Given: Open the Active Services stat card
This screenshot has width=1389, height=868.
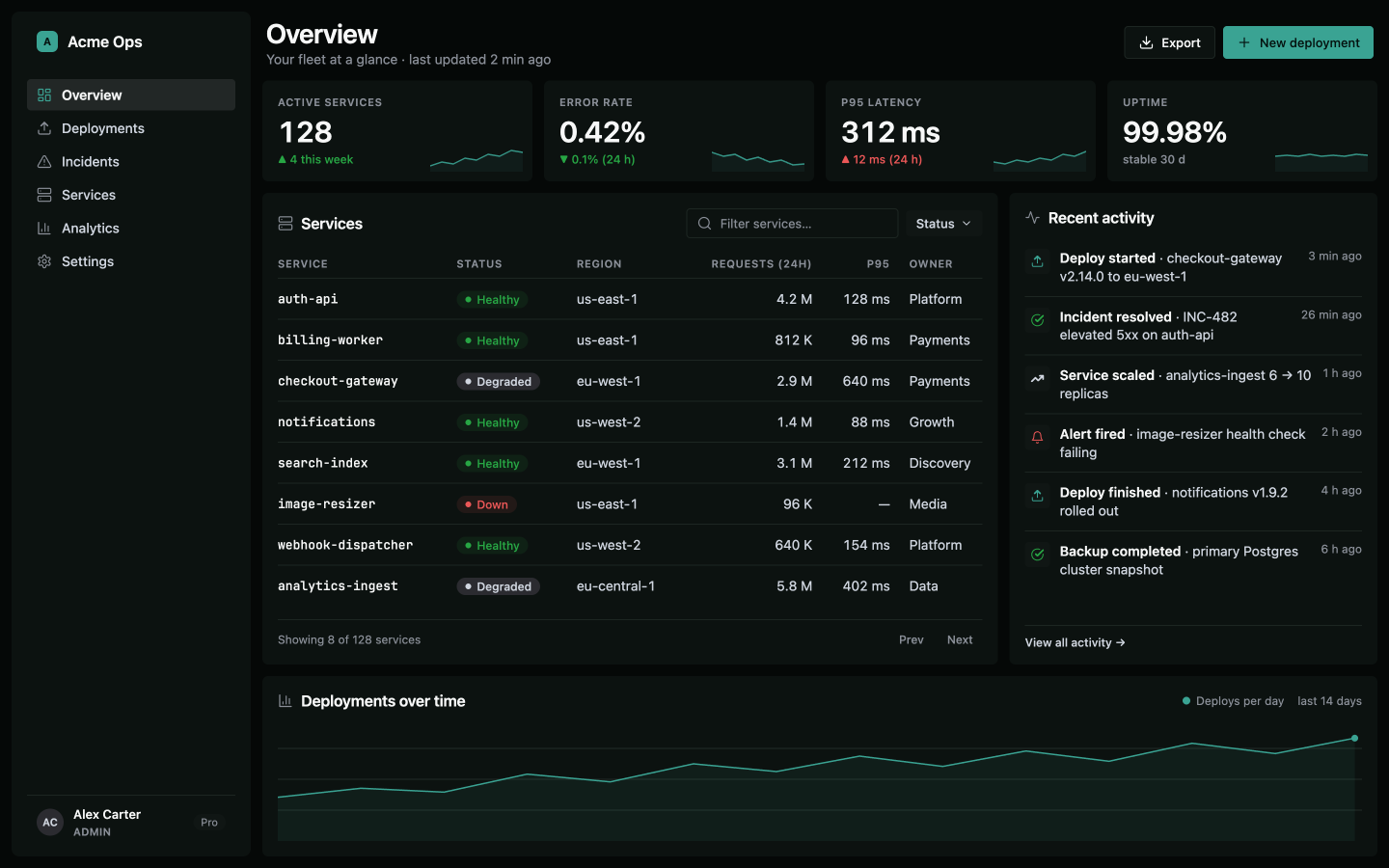Looking at the screenshot, I should pyautogui.click(x=397, y=131).
